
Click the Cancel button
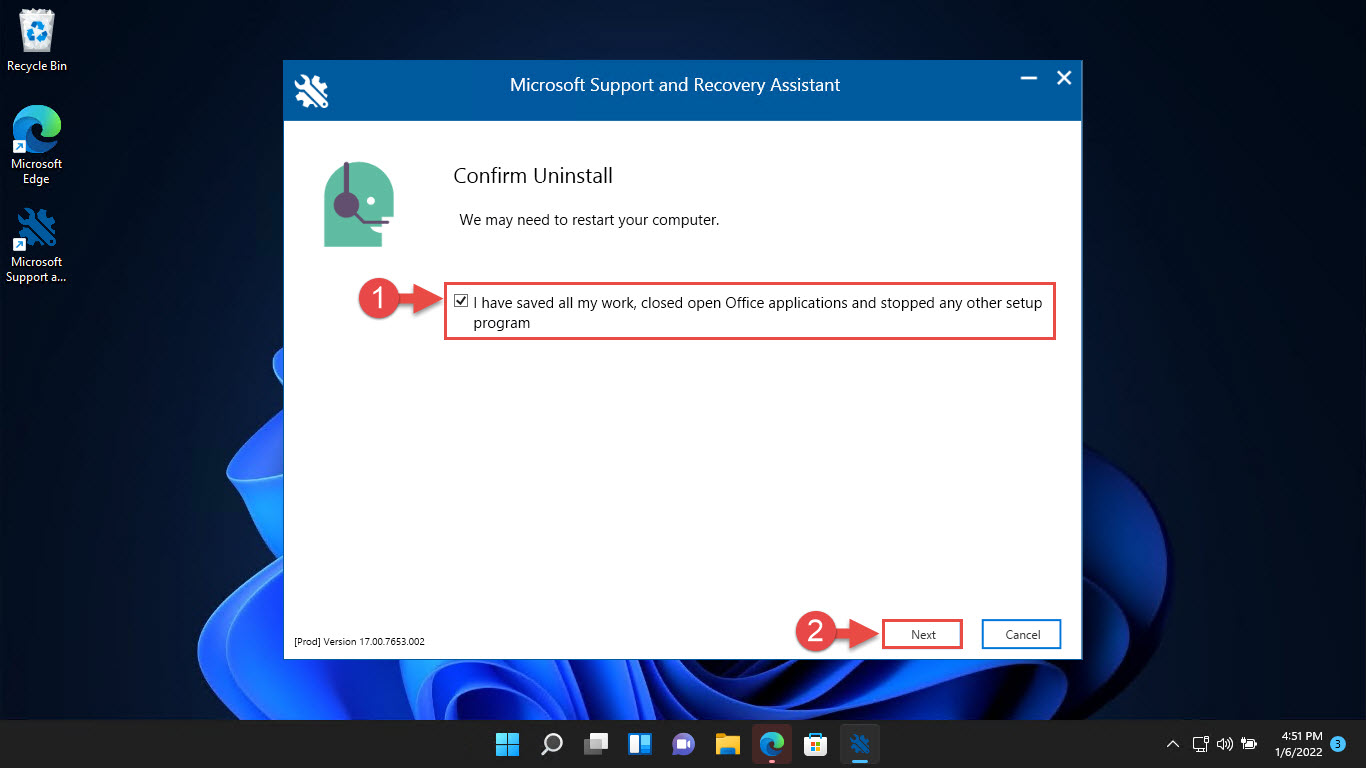coord(1021,634)
